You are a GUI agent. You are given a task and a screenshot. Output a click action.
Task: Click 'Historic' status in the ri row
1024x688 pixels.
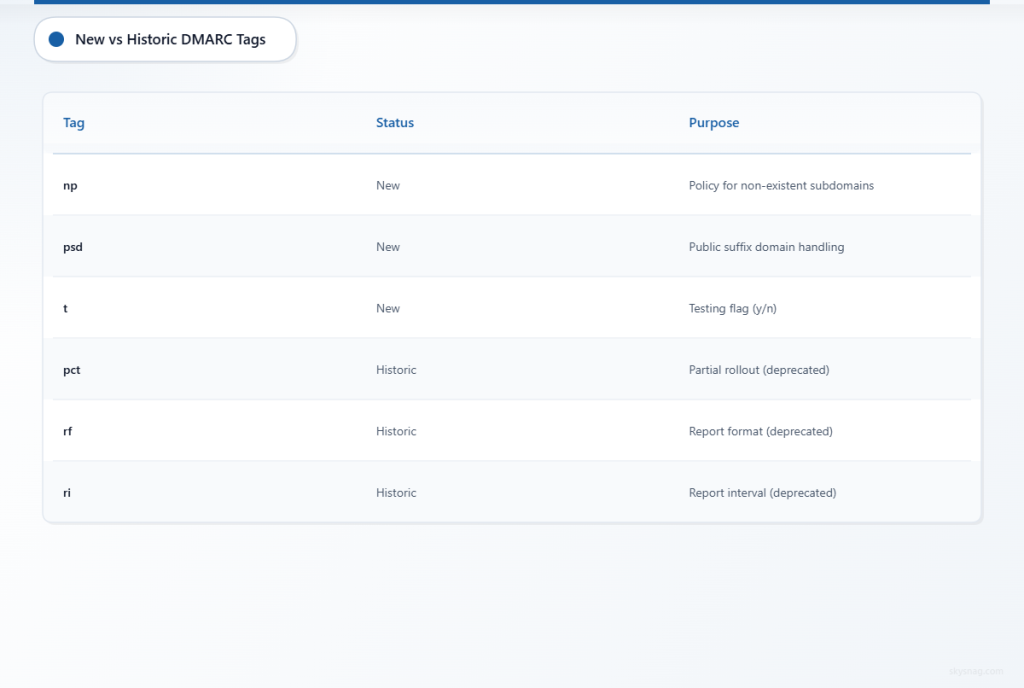click(x=396, y=493)
